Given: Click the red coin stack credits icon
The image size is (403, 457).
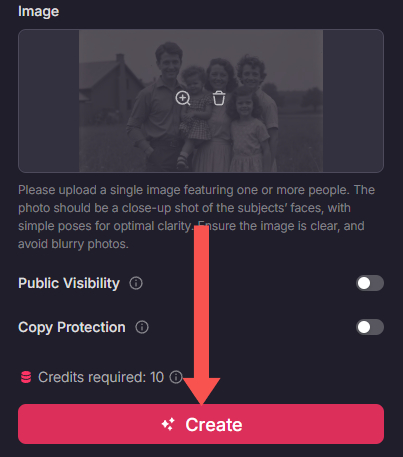Looking at the screenshot, I should coord(26,377).
